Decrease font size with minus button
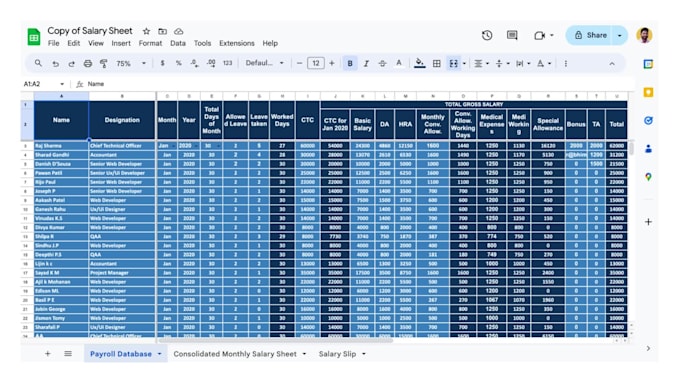Image resolution: width=680 pixels, height=383 pixels. point(299,63)
